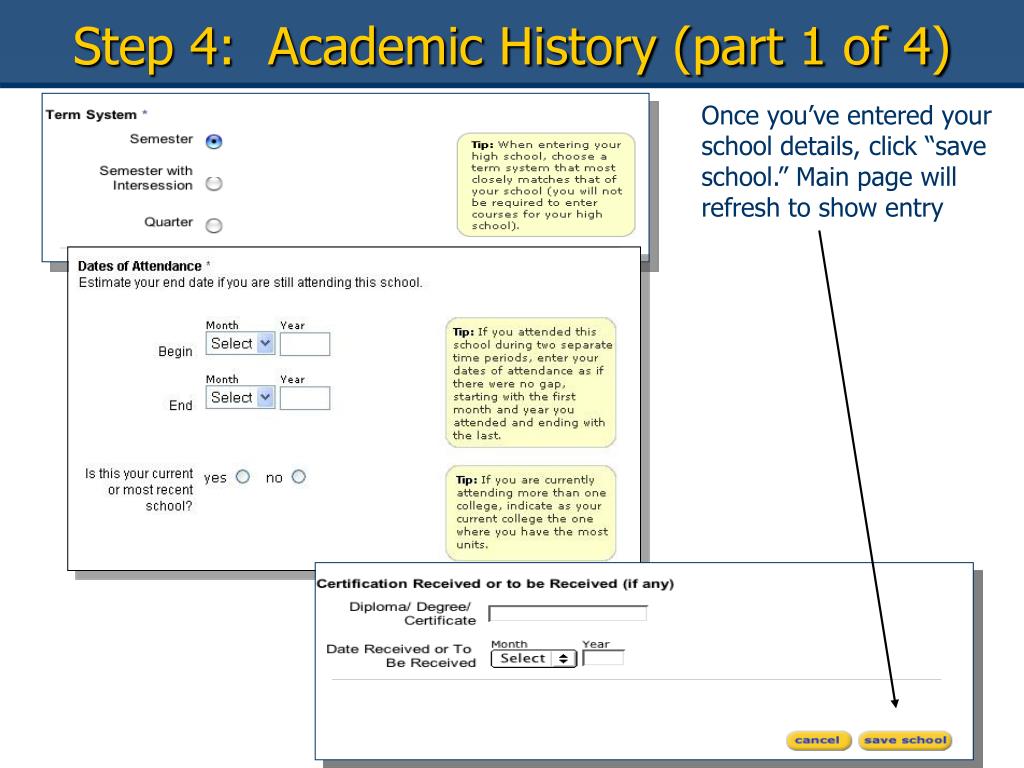Click the 'Once you've entered' instruction text
Image resolution: width=1024 pixels, height=768 pixels.
click(x=846, y=162)
